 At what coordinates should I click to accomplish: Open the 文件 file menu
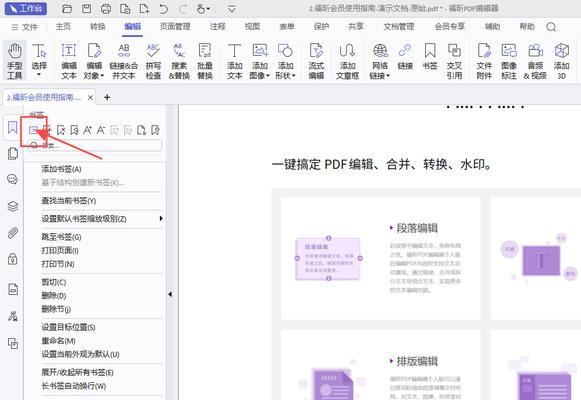click(24, 27)
